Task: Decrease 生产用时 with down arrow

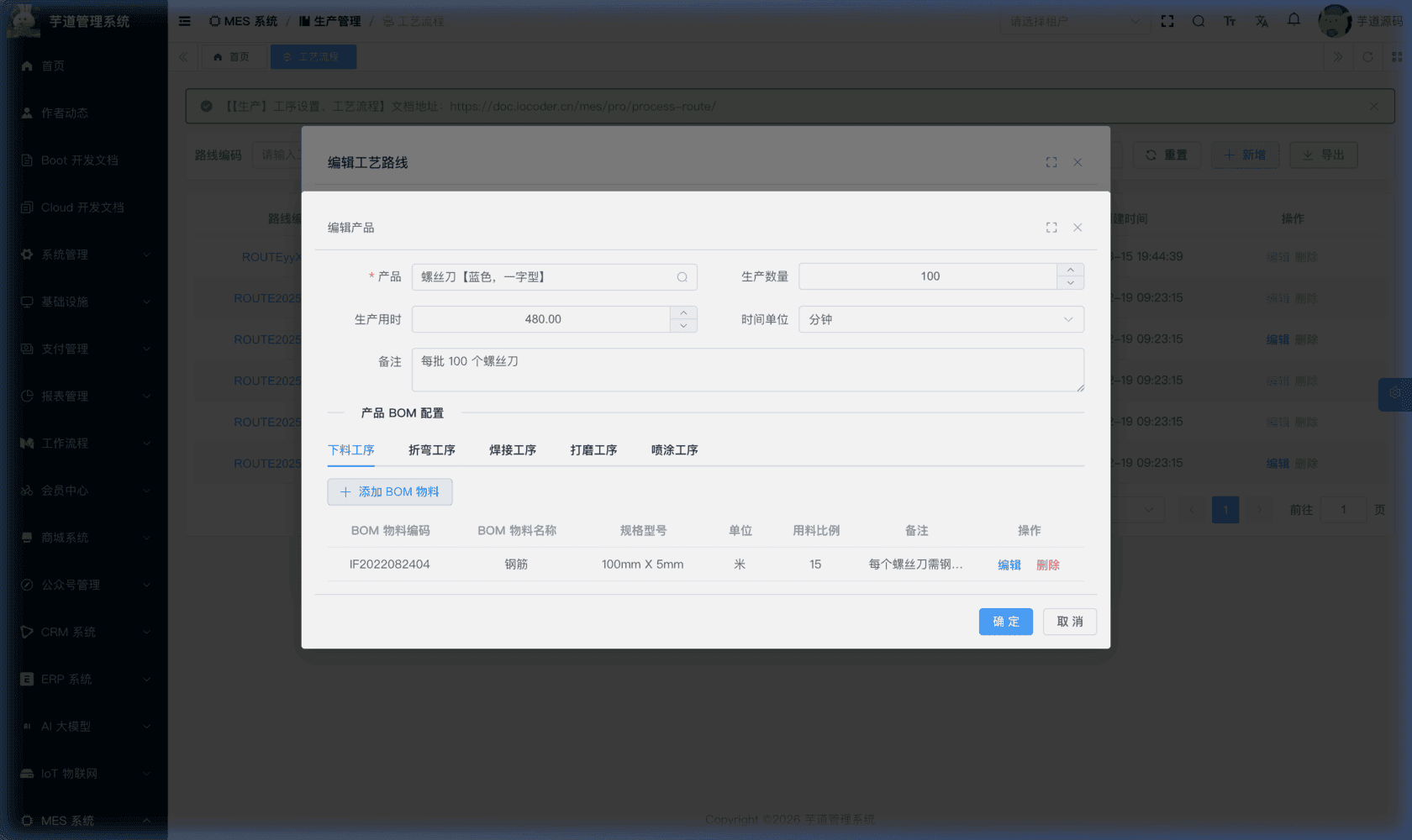Action: [683, 326]
